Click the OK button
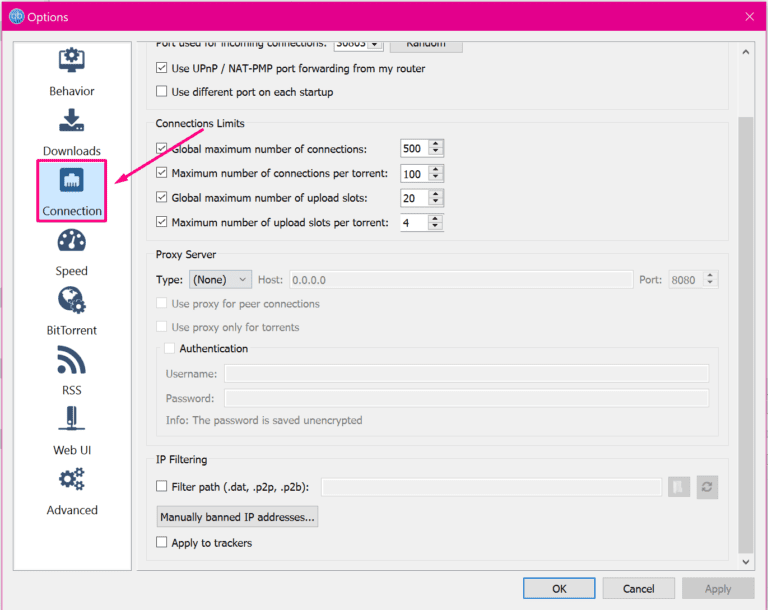The width and height of the screenshot is (768, 610). 559,588
